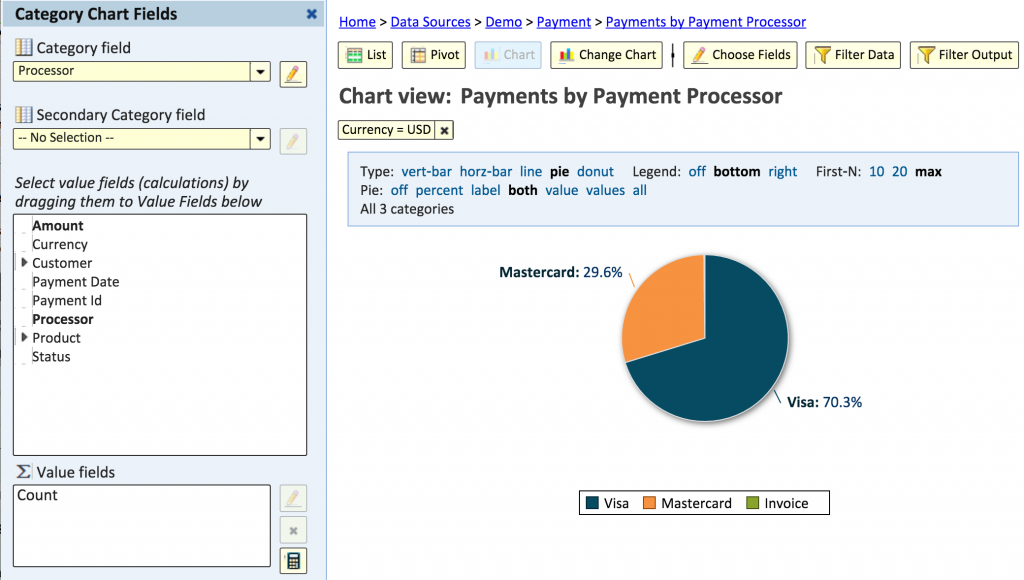
Task: Remove value field with the x icon
Action: (293, 530)
